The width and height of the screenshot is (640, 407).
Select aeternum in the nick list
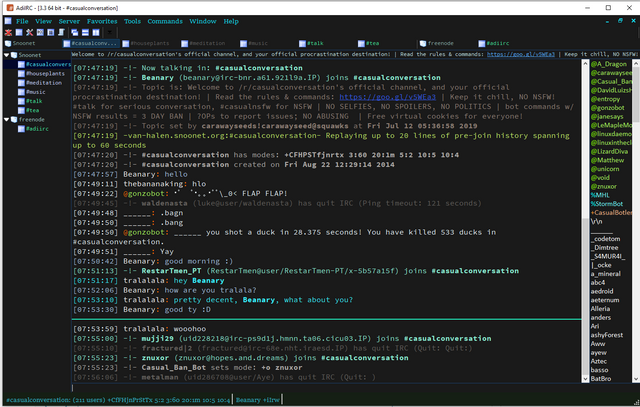(x=605, y=300)
